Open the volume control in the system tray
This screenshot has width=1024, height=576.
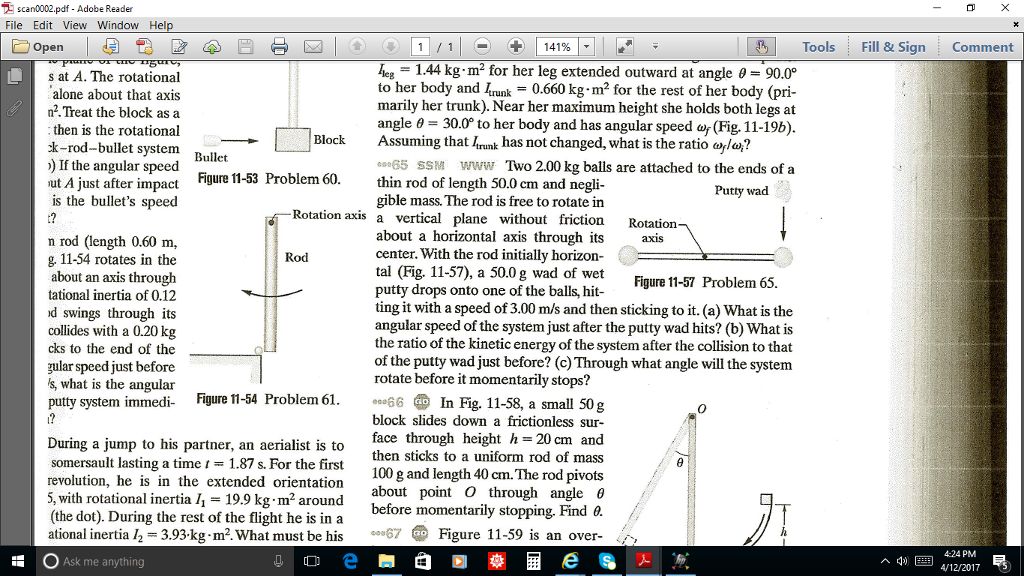pyautogui.click(x=902, y=563)
